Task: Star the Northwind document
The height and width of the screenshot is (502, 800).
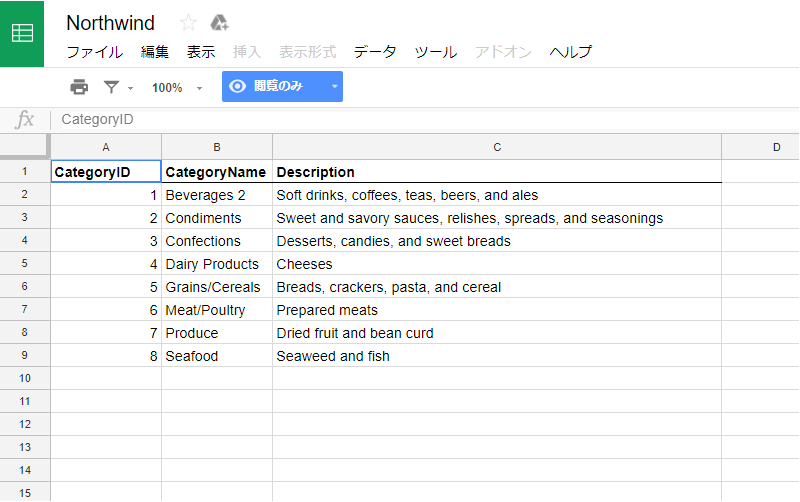Action: (188, 23)
